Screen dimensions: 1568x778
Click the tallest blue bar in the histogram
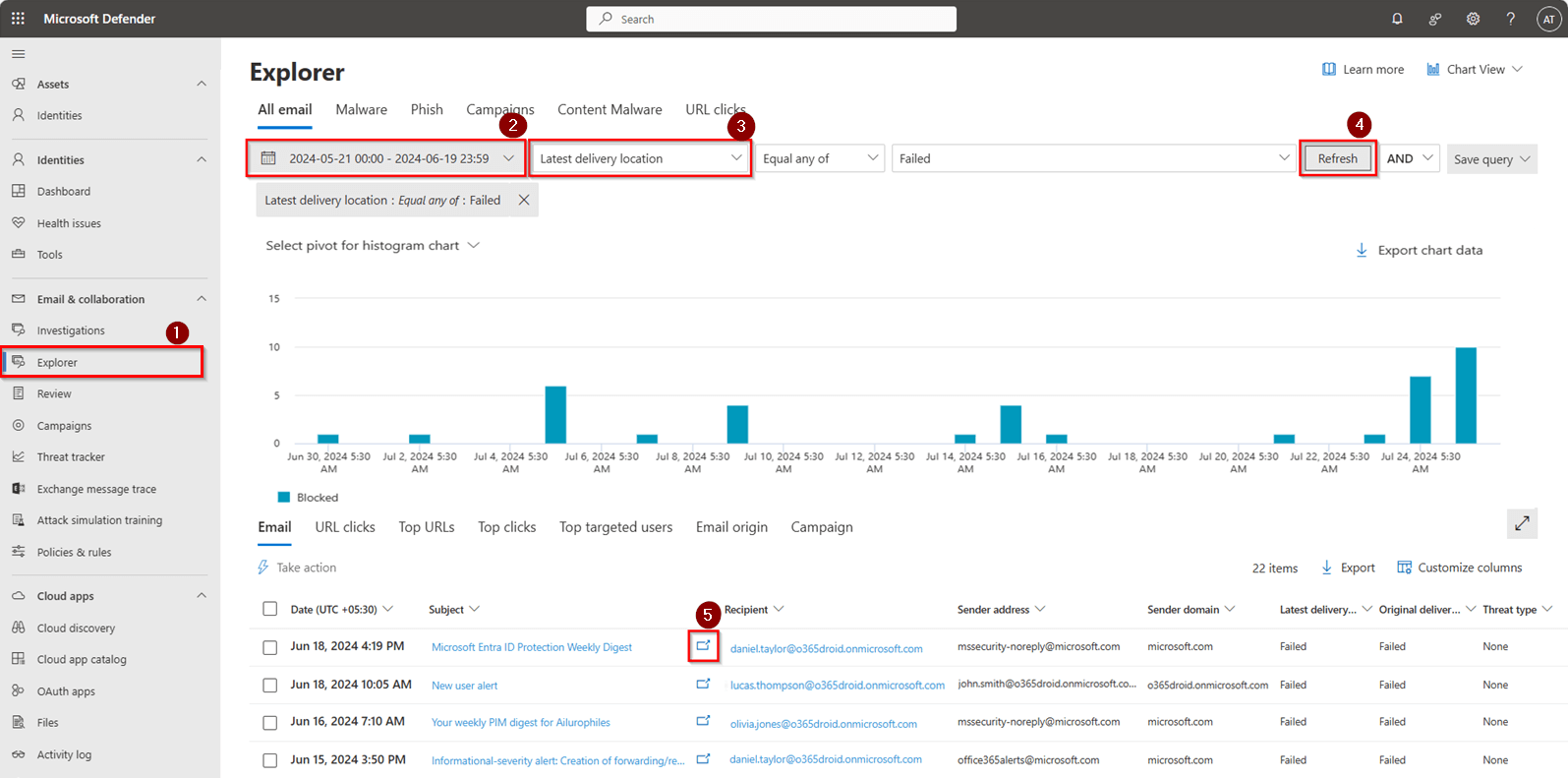(x=1466, y=395)
